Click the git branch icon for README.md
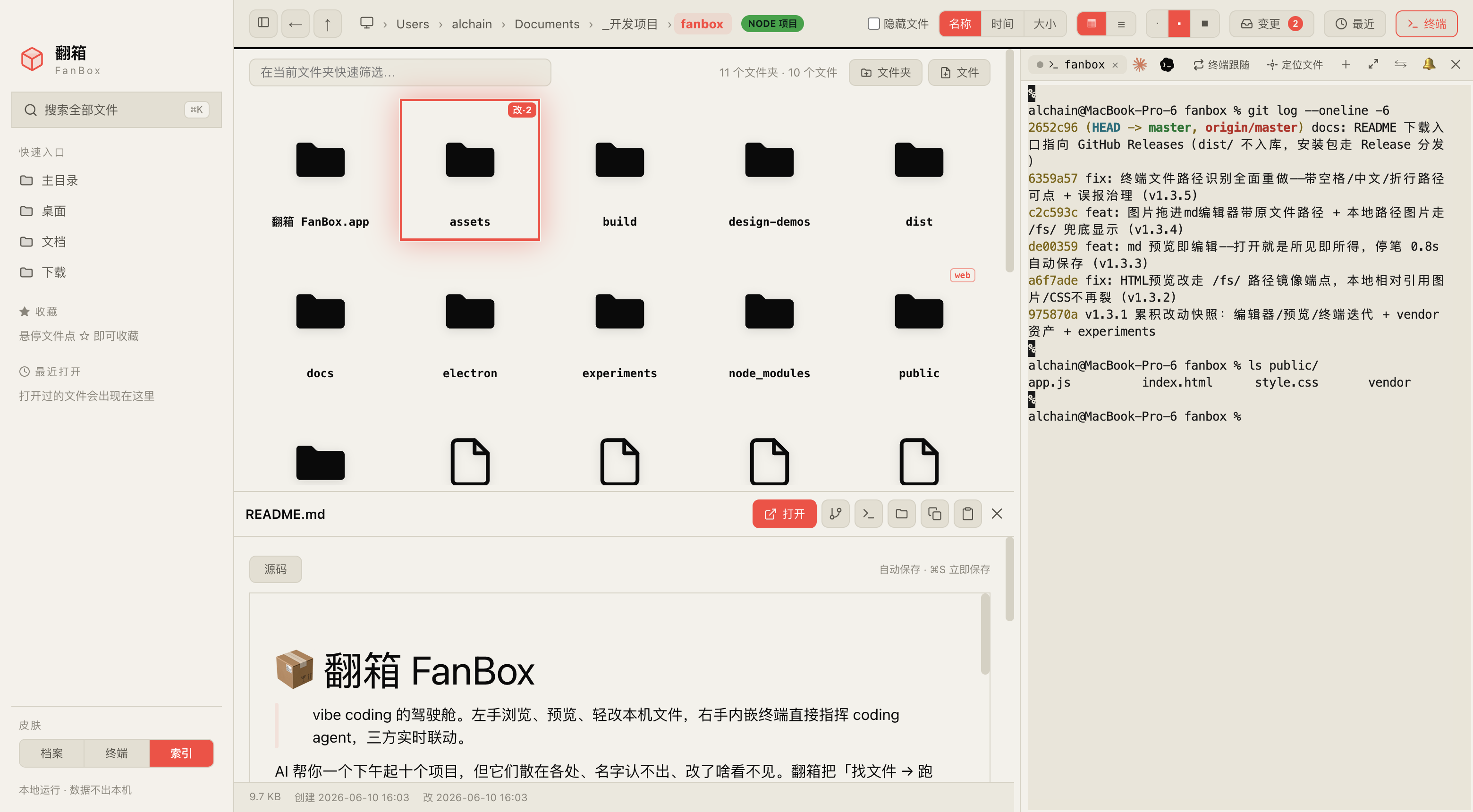The width and height of the screenshot is (1473, 812). click(x=835, y=514)
